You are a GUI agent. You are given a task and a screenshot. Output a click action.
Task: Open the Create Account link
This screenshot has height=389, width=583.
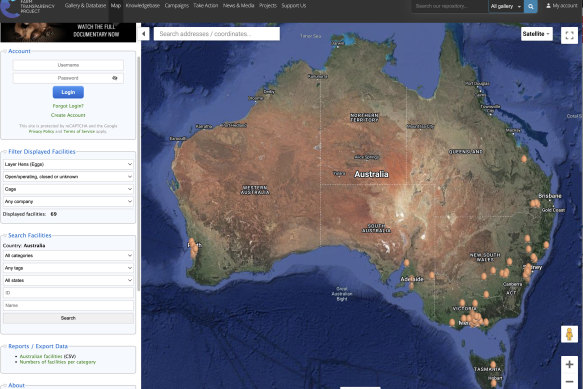tap(68, 115)
